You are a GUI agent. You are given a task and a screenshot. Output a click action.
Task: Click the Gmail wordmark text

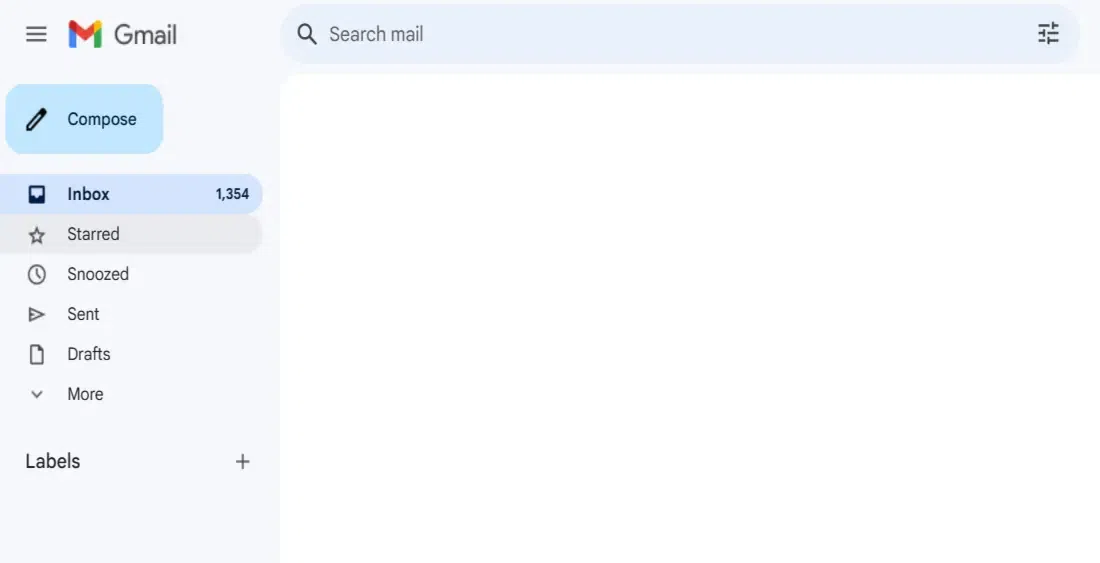[x=145, y=34]
